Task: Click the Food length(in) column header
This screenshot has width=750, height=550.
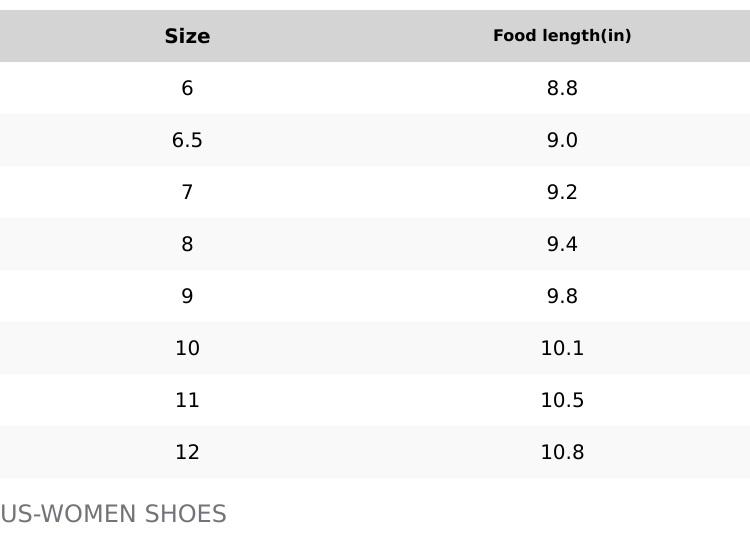Action: 562,36
